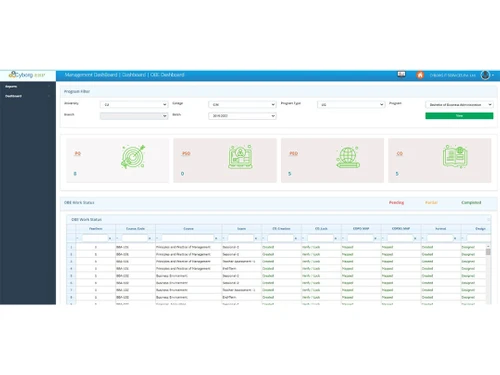Open the Program dropdown
500x375 pixels.
459,105
